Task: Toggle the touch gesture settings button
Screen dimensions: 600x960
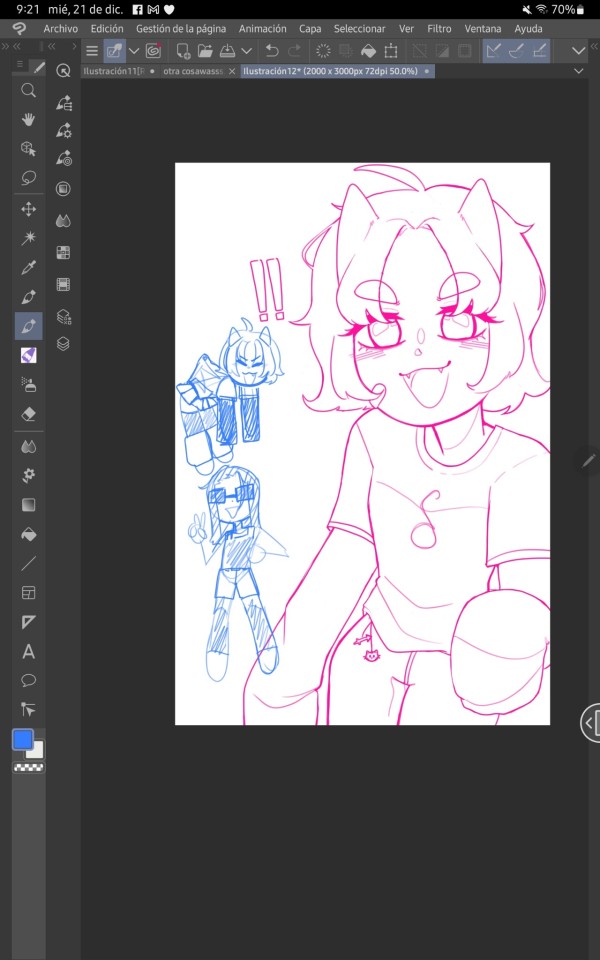Action: (114, 51)
